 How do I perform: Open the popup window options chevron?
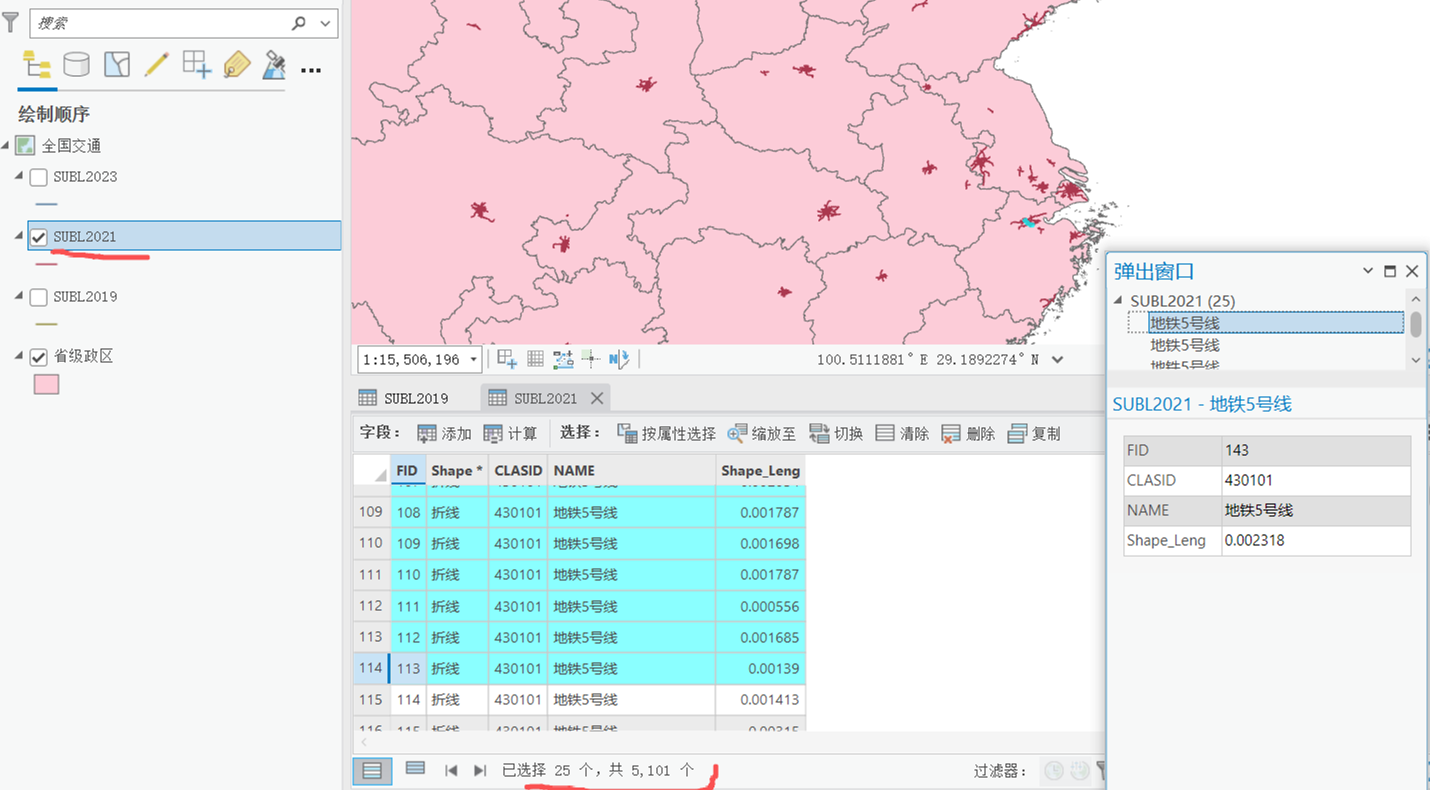(1368, 271)
